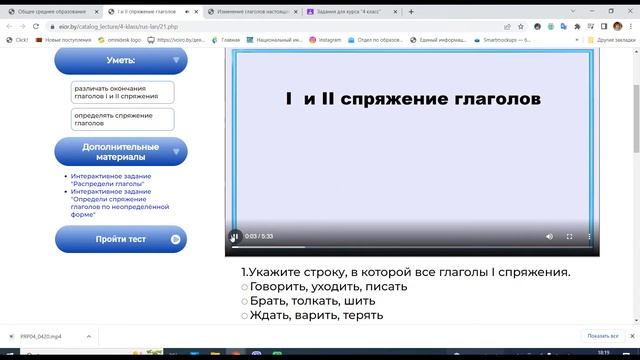The image size is (640, 360).
Task: Open "omnidesk logo" bookmark
Action: (120, 40)
